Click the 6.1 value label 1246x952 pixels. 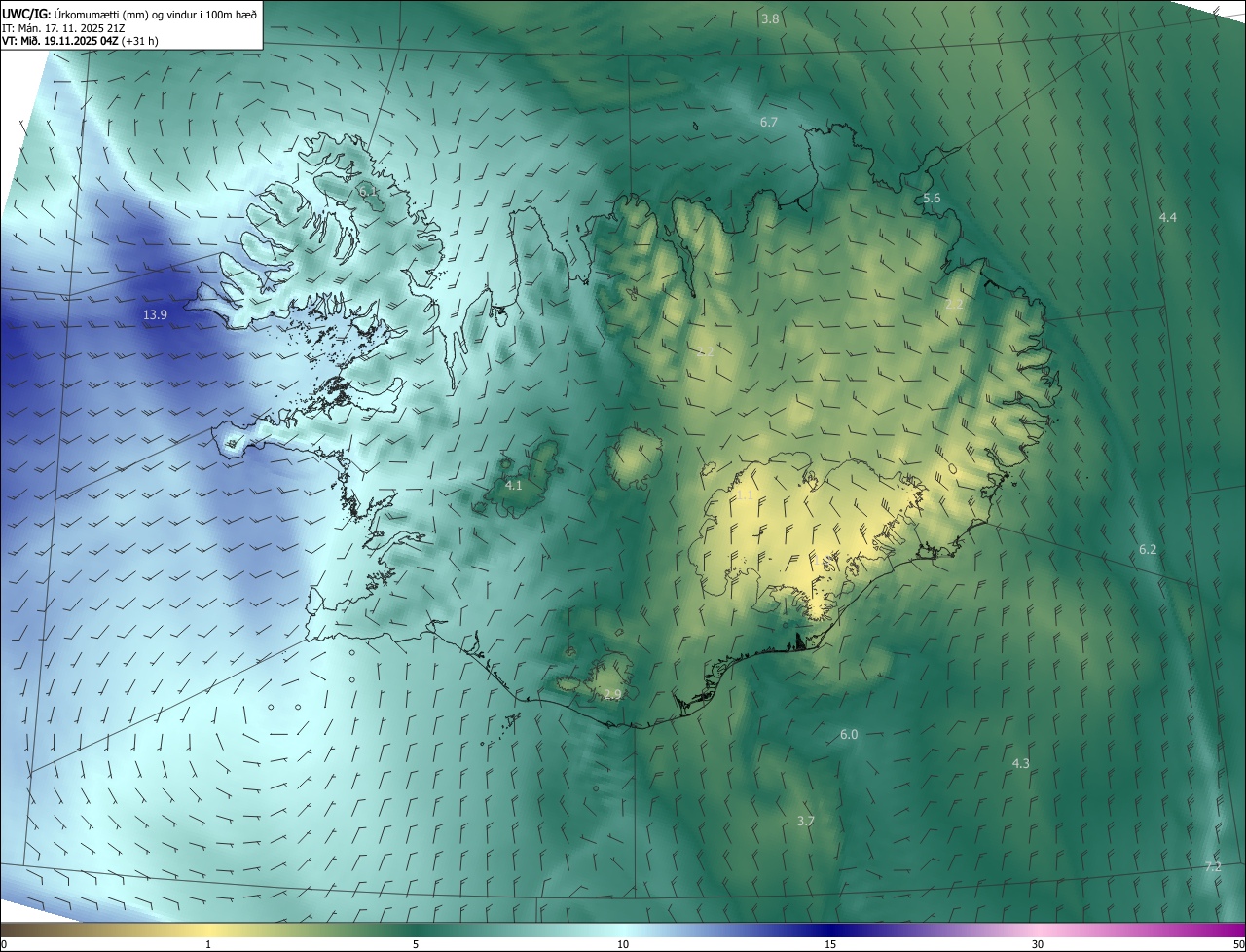coord(369,192)
